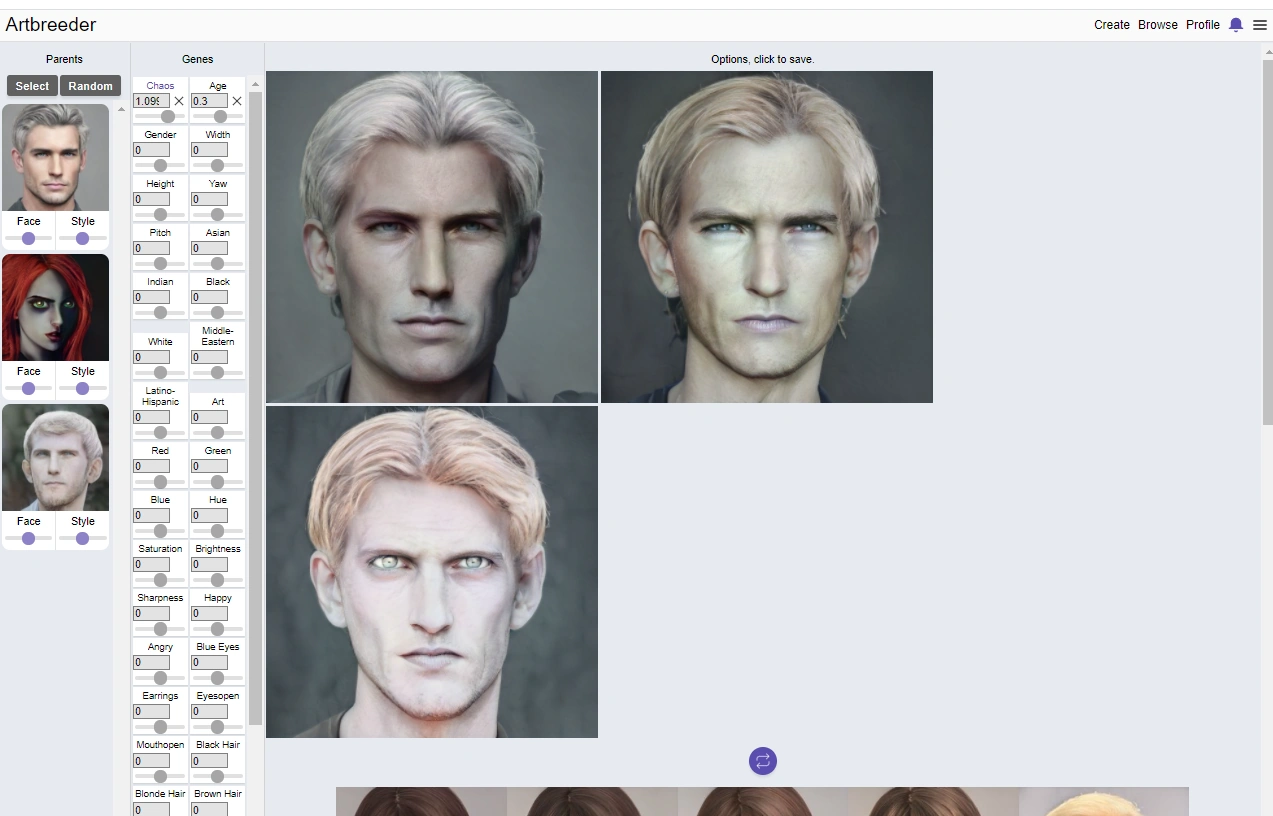This screenshot has width=1273, height=816.
Task: Click the Select parents button
Action: (32, 86)
